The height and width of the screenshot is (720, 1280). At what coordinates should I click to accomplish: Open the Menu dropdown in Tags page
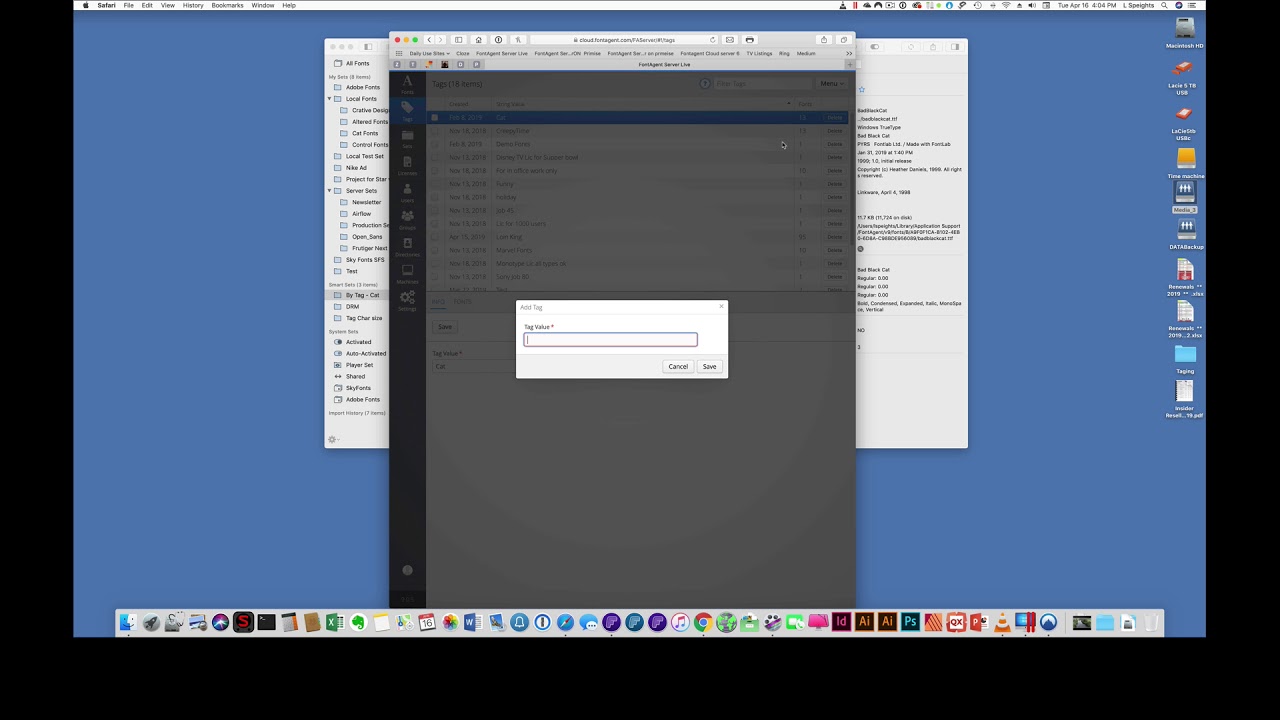click(830, 84)
